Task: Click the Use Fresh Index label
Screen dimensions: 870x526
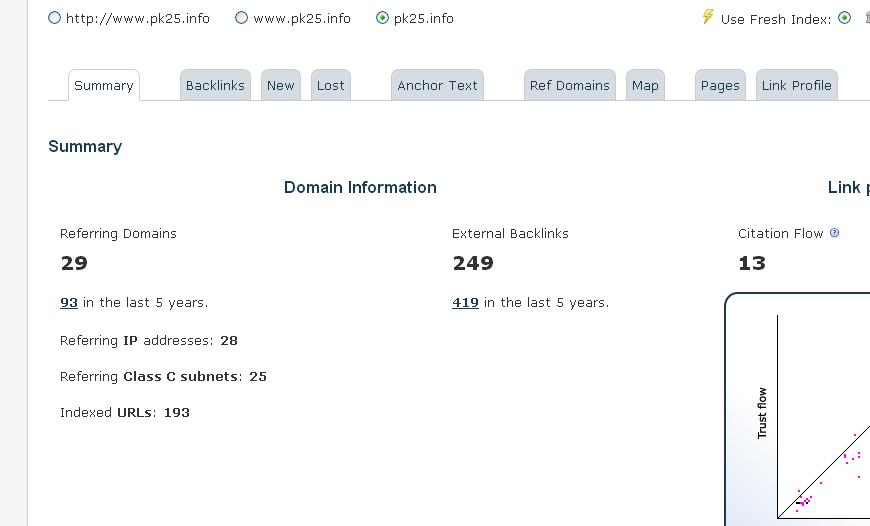Action: coord(776,19)
